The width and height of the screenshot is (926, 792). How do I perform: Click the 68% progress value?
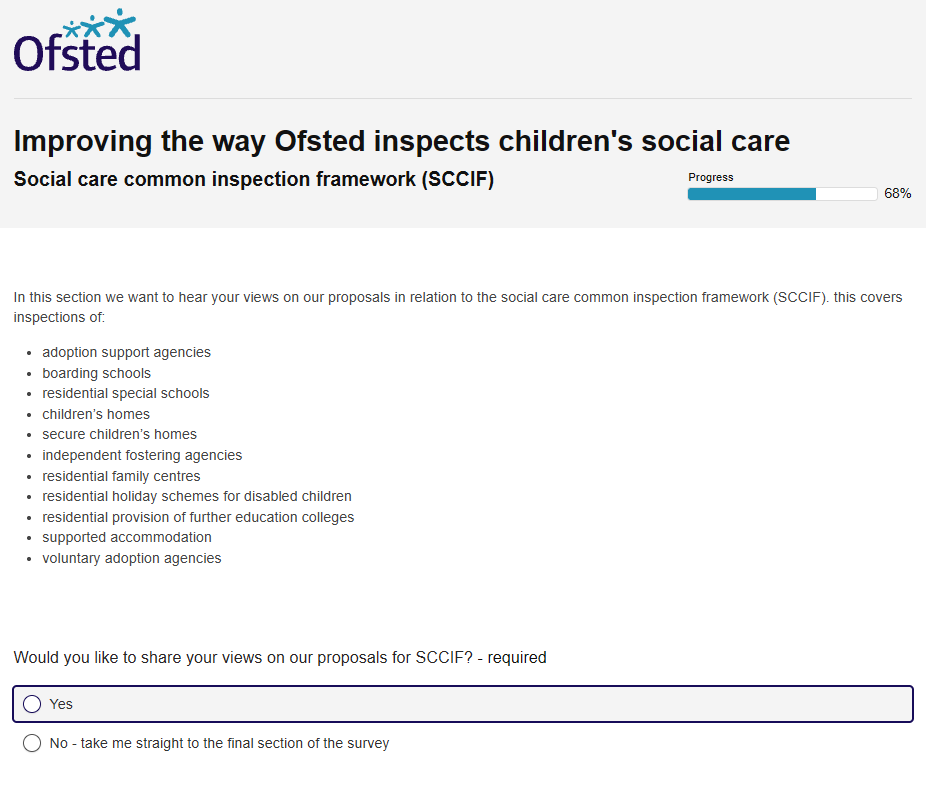(x=897, y=194)
